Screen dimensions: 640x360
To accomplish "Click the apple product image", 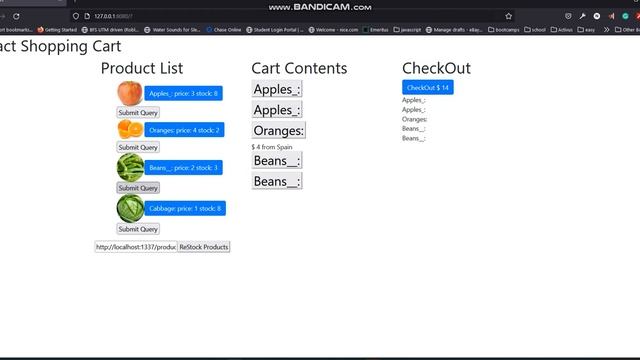I will tap(130, 93).
